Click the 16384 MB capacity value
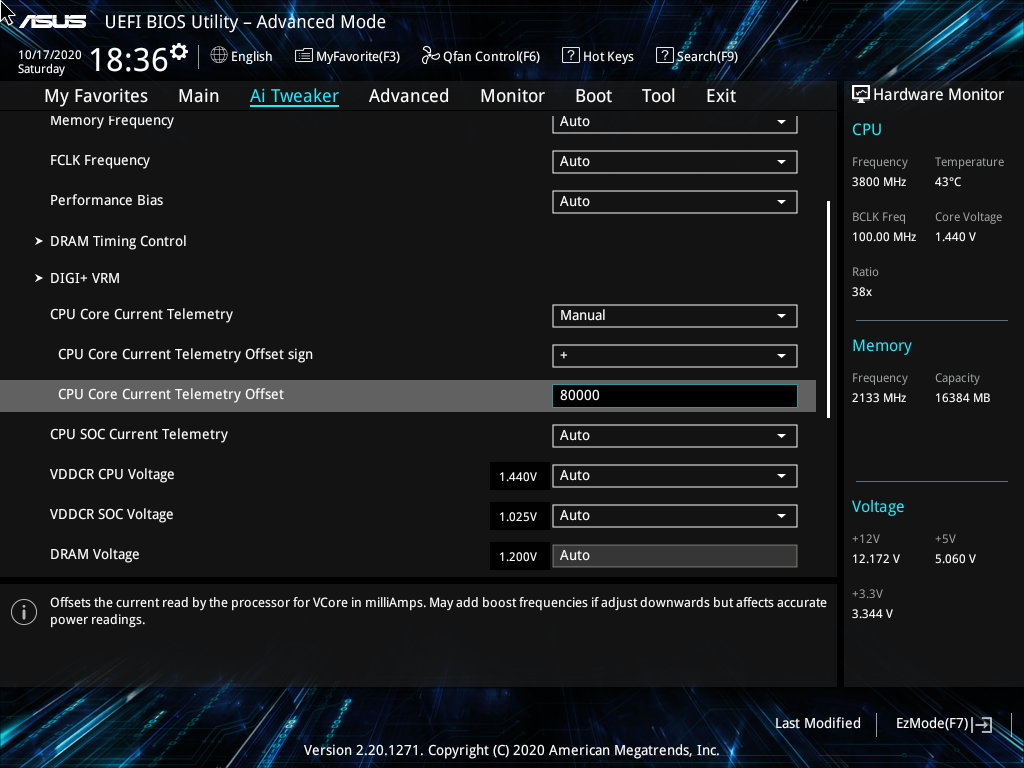The height and width of the screenshot is (768, 1024). (963, 398)
